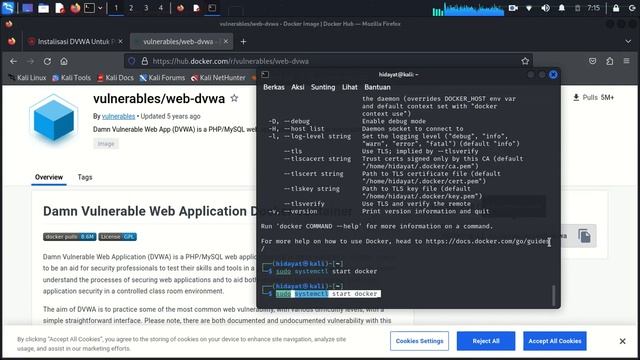This screenshot has width=640, height=360.
Task: Open the file manager panel launcher
Action: 43,8
